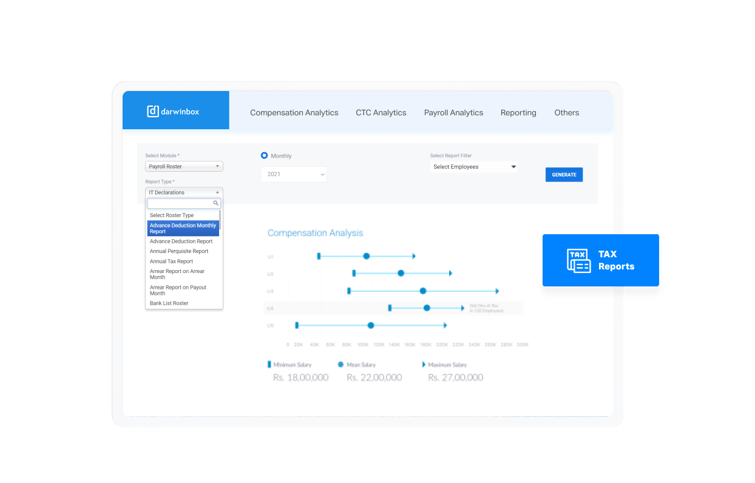Image resolution: width=755 pixels, height=483 pixels.
Task: Click the darwinbox logo icon
Action: 153,111
